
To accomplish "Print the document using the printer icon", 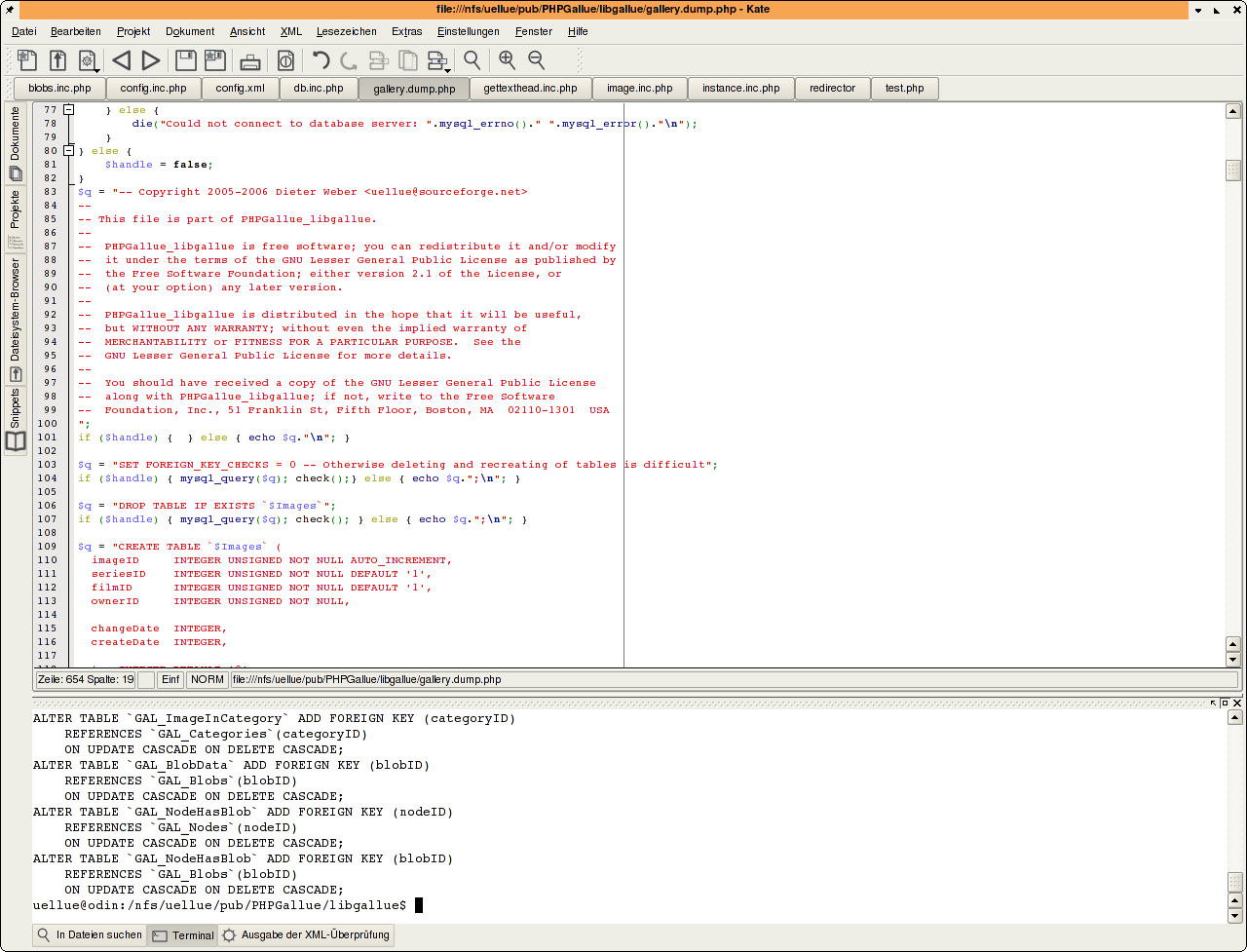I will point(250,60).
